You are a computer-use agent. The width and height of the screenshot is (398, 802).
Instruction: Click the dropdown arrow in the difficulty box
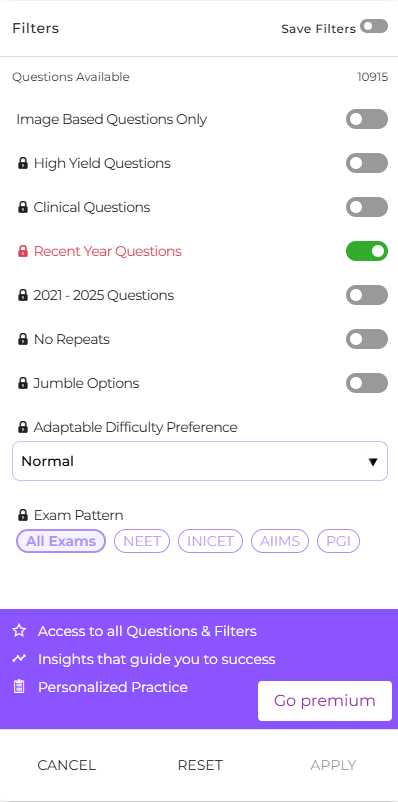[x=373, y=462]
